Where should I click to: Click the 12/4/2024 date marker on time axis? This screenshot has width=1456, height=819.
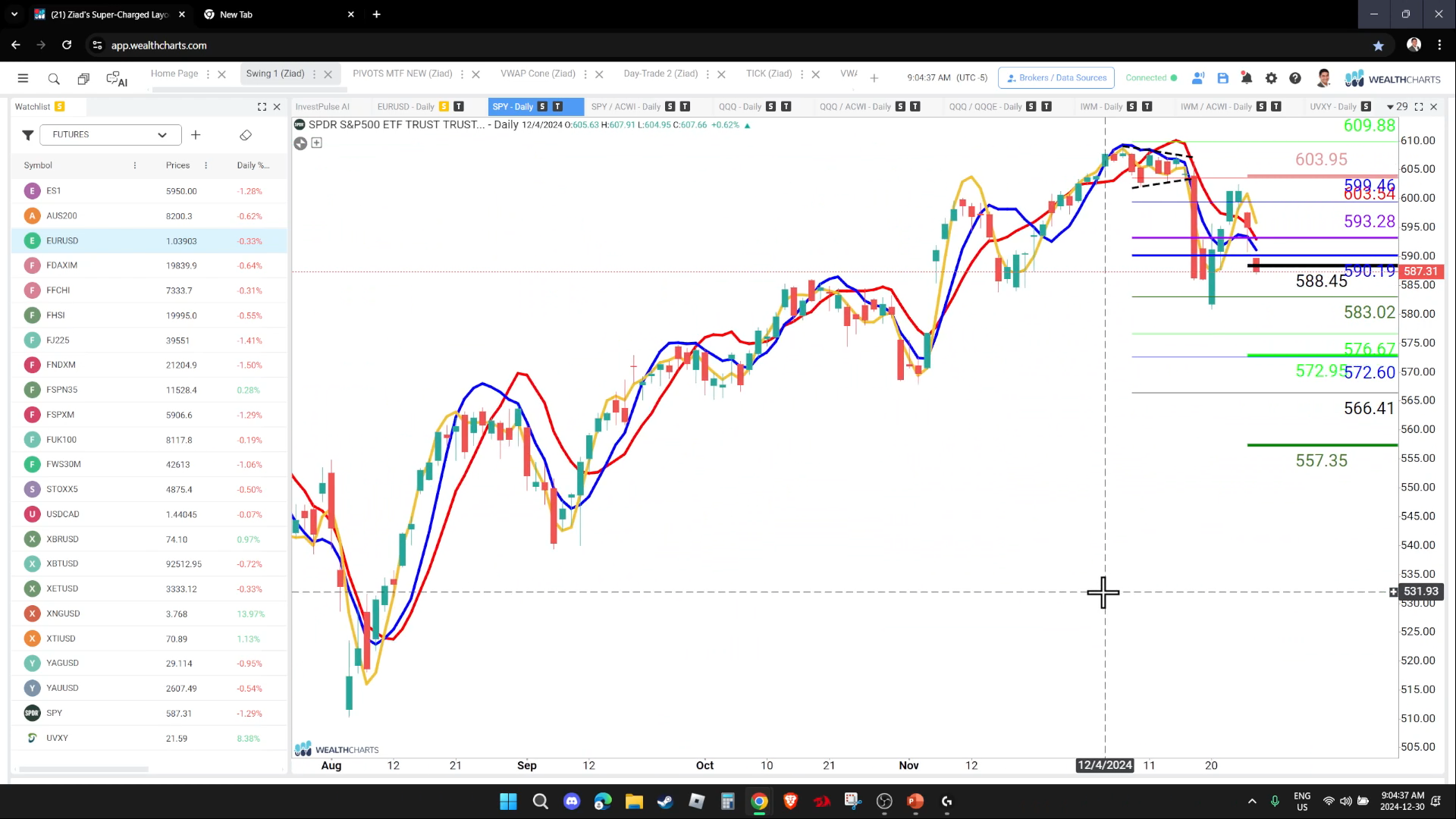(1105, 765)
